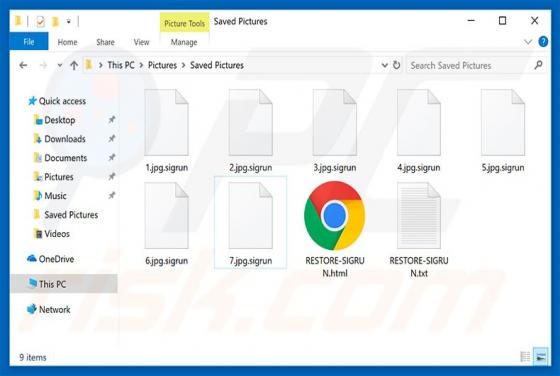Click the Search Saved Pictures field

(476, 65)
